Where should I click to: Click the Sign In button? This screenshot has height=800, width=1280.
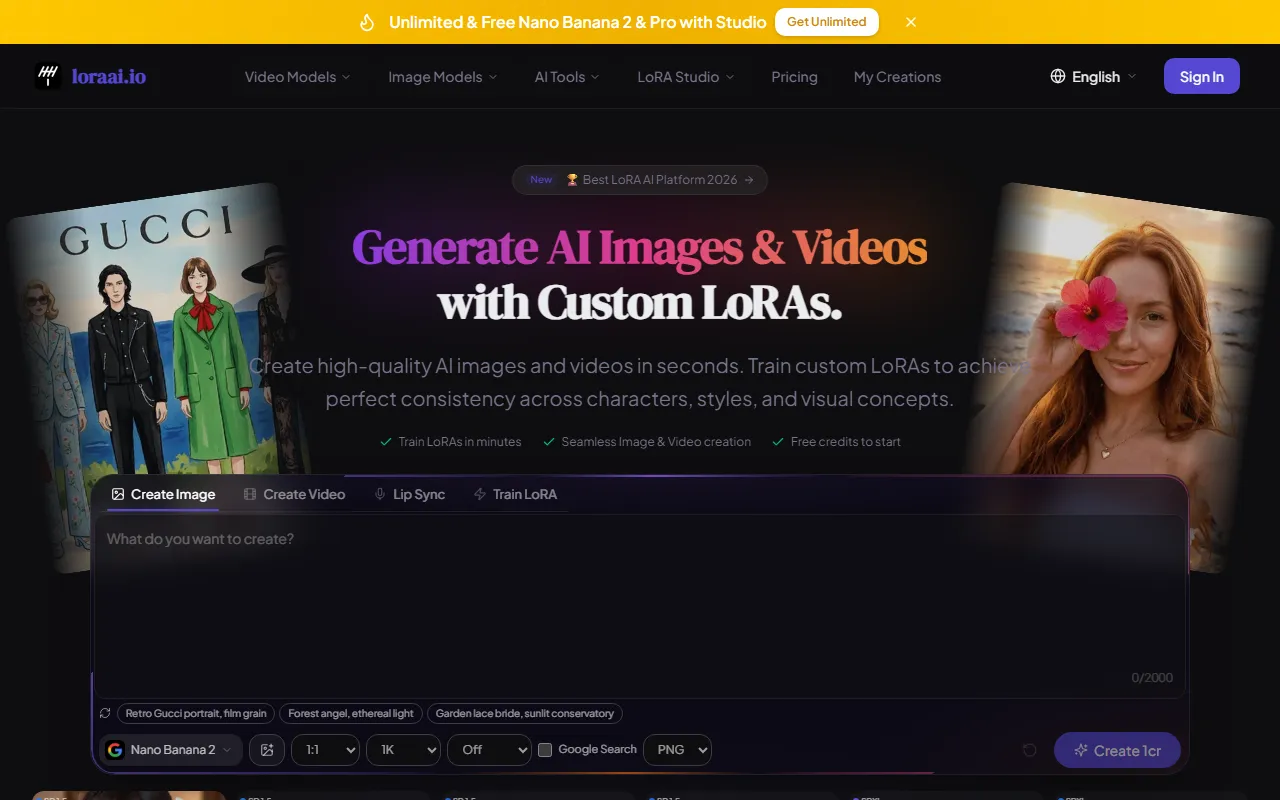(x=1201, y=77)
